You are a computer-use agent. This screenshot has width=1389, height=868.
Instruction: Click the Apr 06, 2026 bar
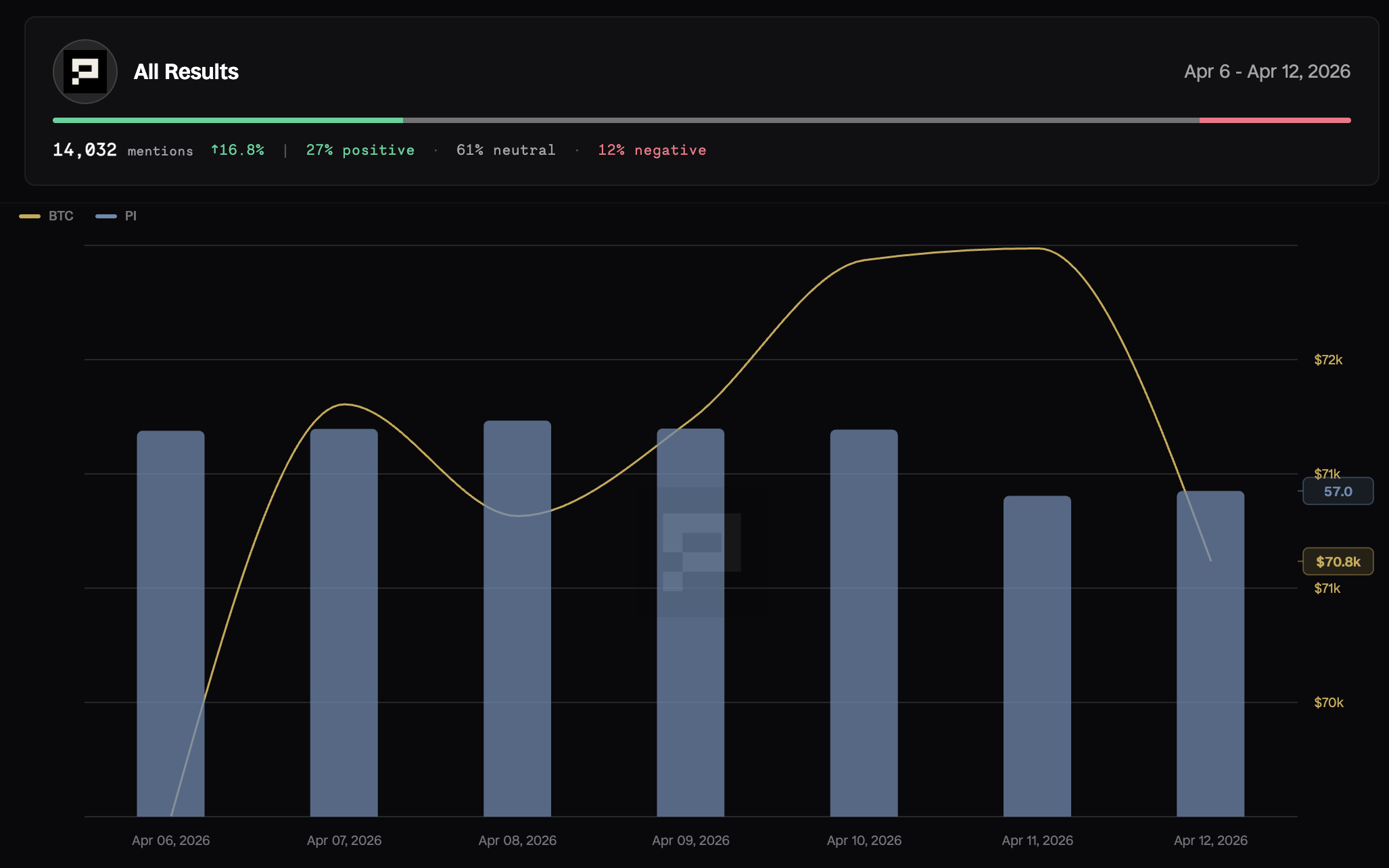click(x=170, y=622)
